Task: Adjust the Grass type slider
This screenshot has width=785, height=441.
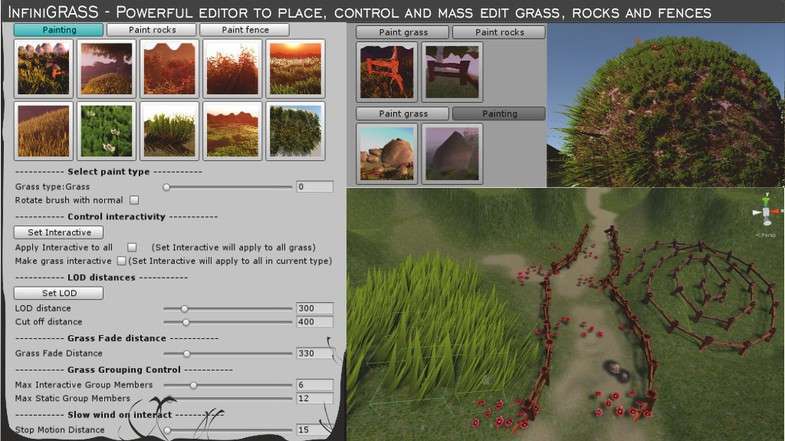Action: pos(228,187)
